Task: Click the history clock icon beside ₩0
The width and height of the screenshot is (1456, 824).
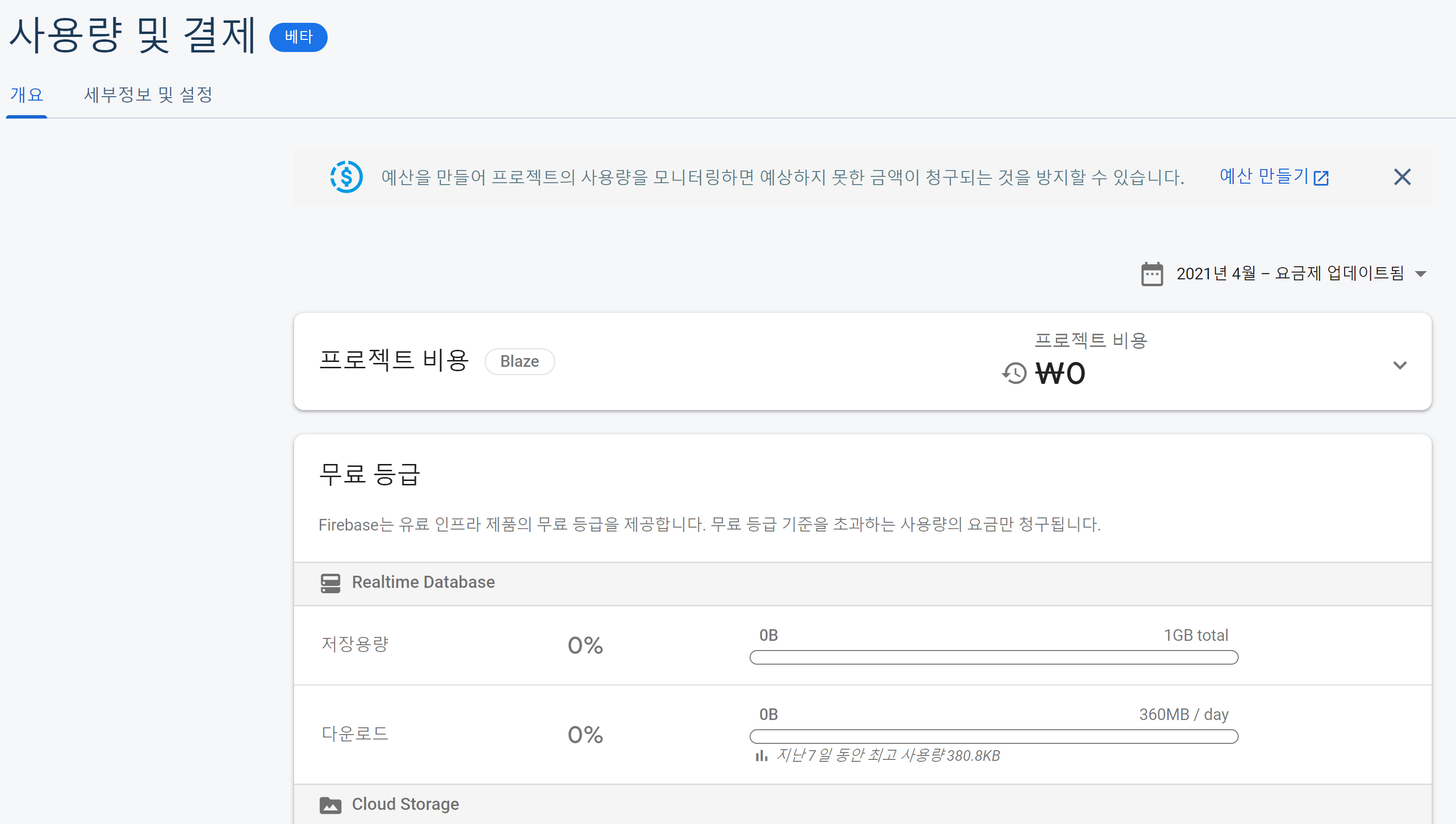Action: [1014, 374]
